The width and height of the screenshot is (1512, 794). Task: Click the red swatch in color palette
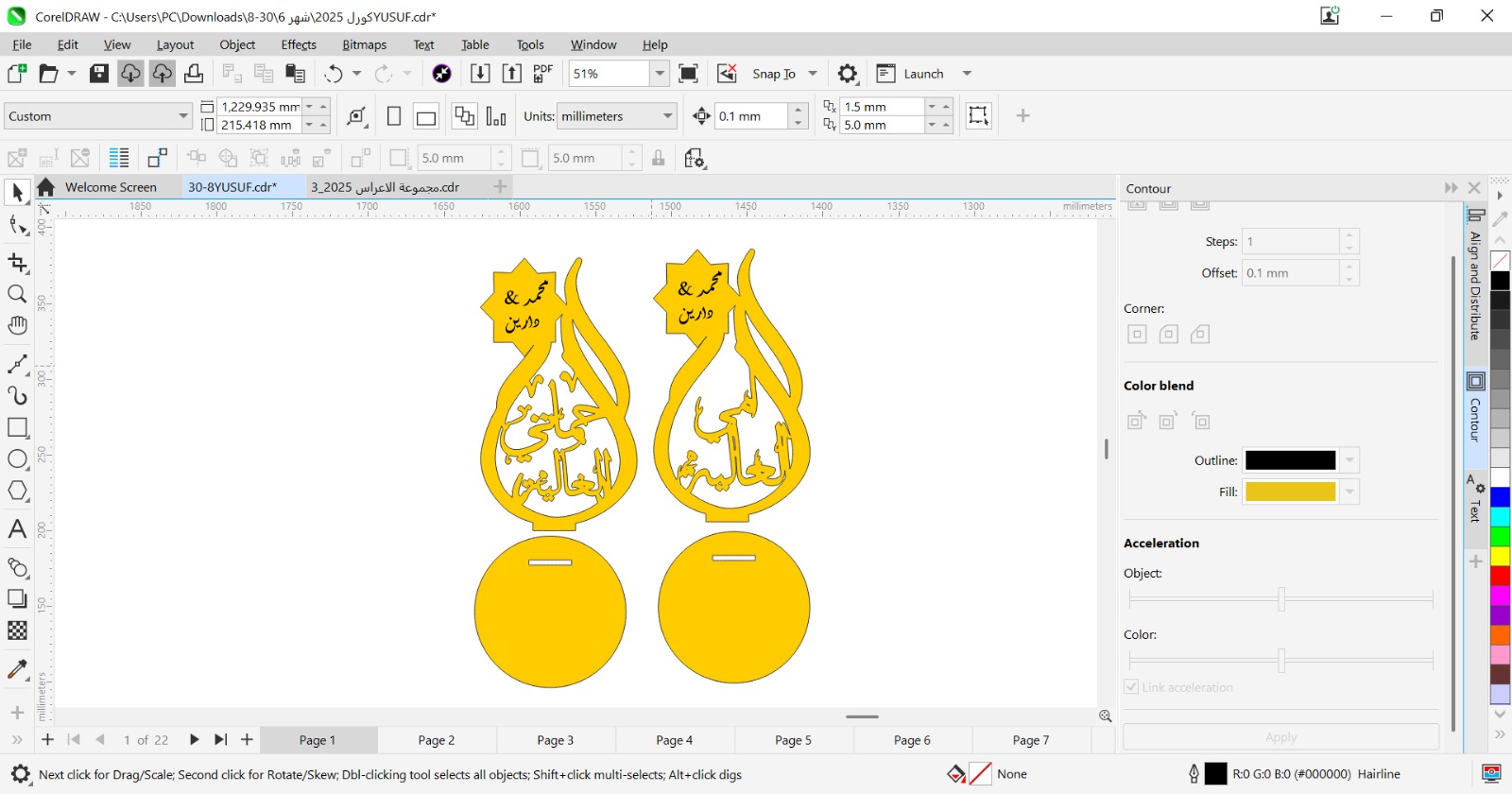pos(1500,576)
